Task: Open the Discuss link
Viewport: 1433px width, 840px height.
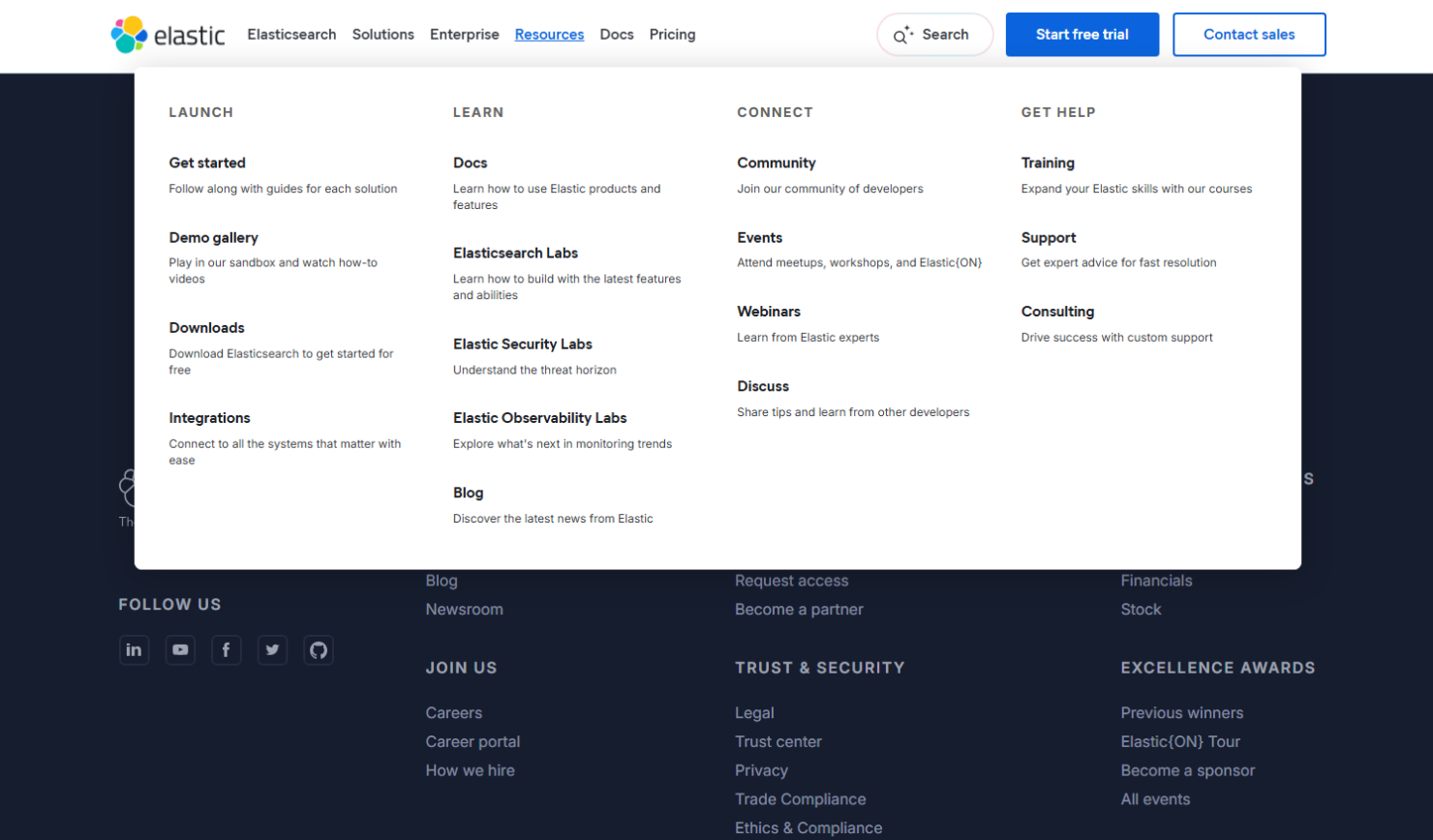Action: (763, 386)
